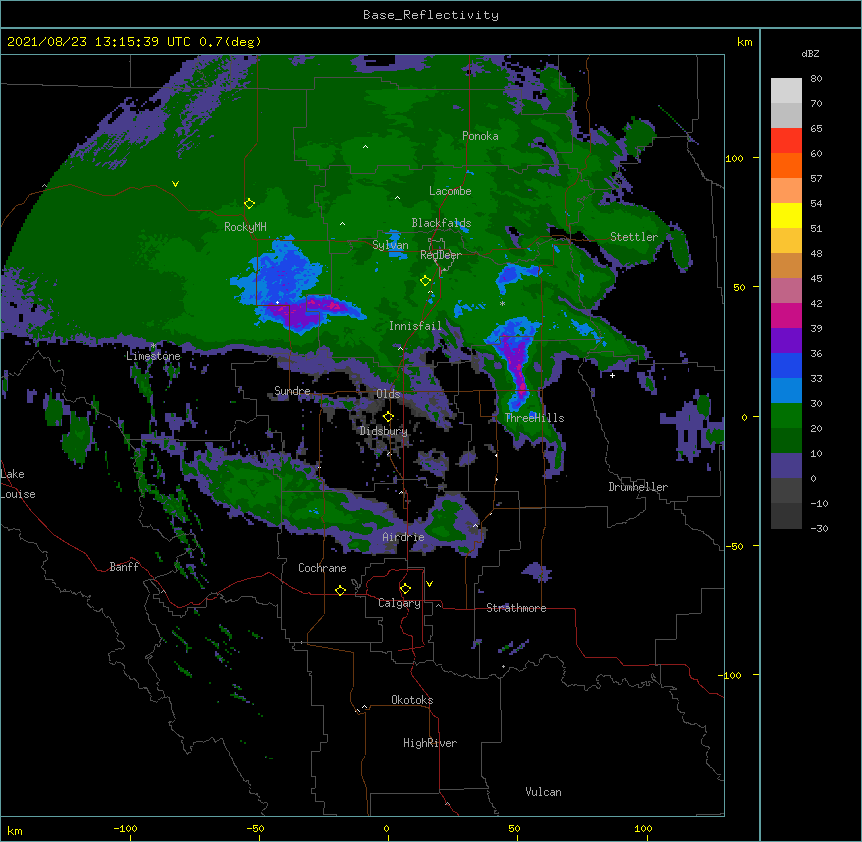Select the yellow diamond marker below Cochrane

340,590
